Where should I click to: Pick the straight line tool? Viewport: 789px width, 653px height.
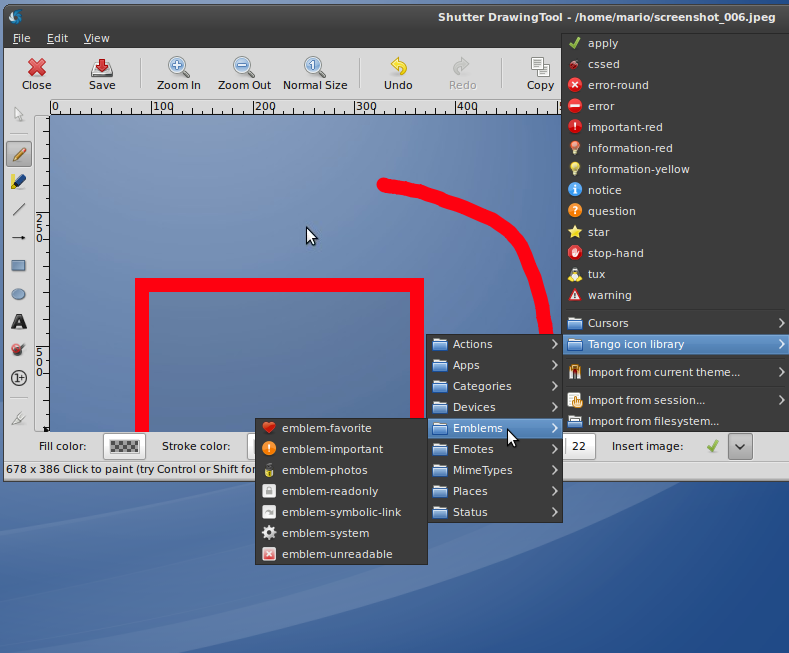pyautogui.click(x=18, y=210)
